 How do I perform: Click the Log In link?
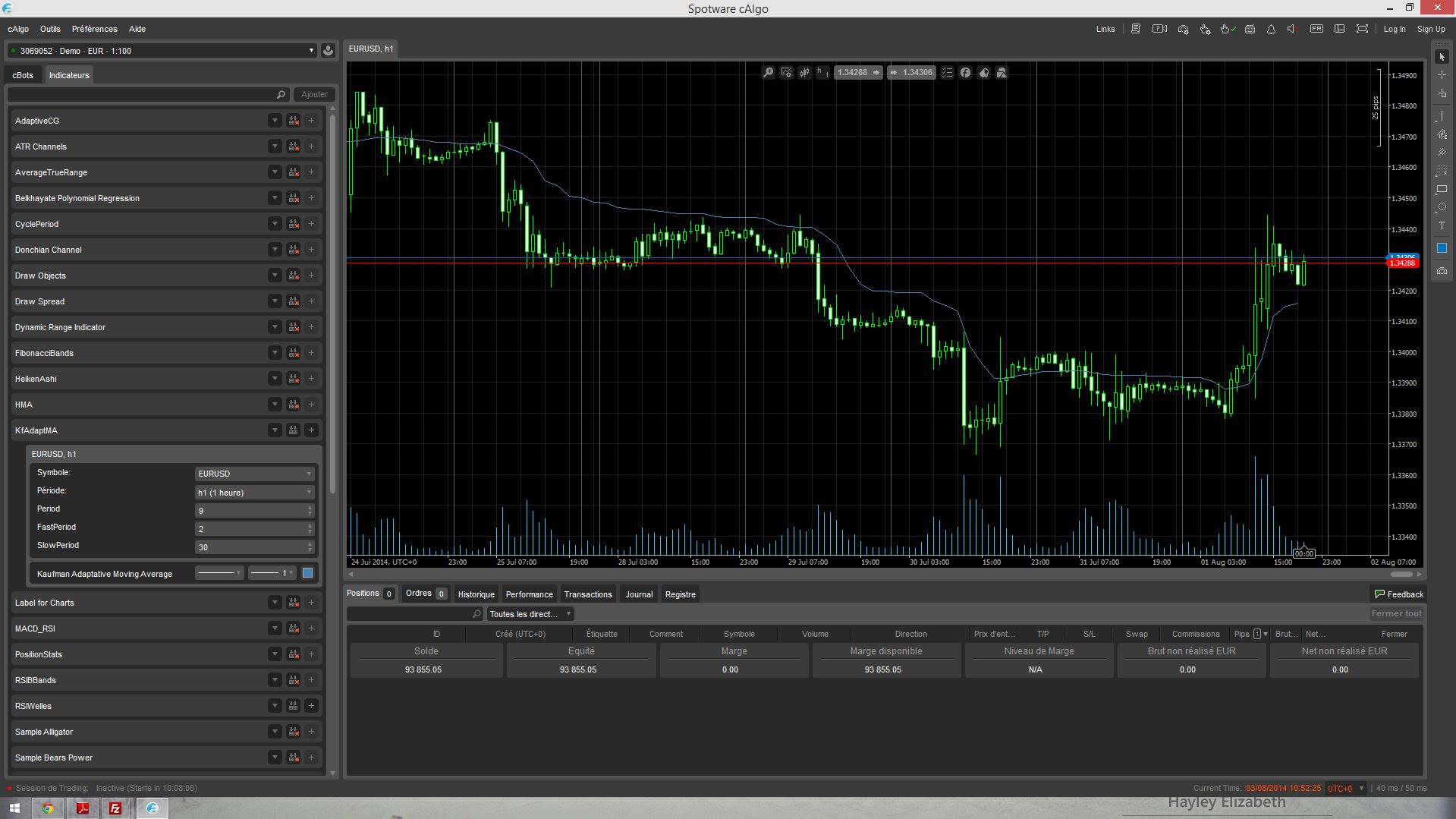pos(1394,29)
